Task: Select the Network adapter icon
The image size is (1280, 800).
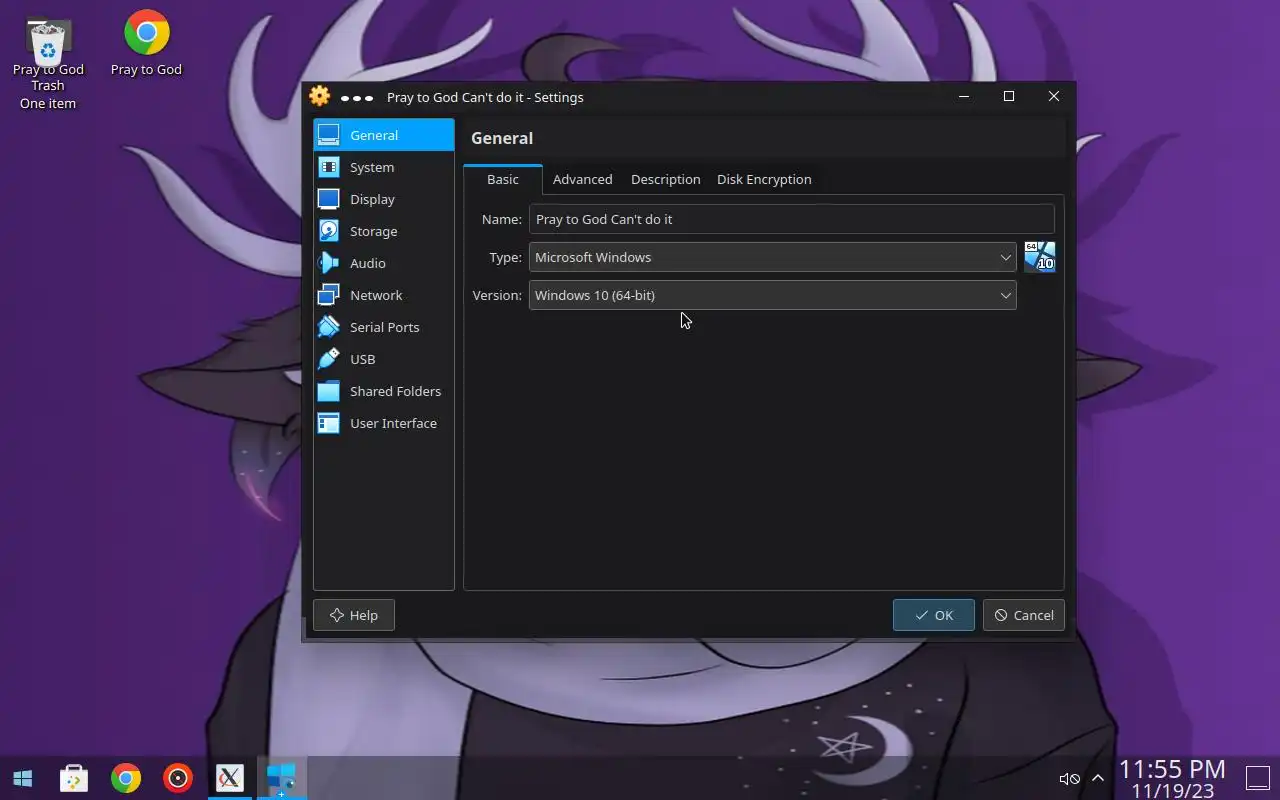Action: point(329,295)
